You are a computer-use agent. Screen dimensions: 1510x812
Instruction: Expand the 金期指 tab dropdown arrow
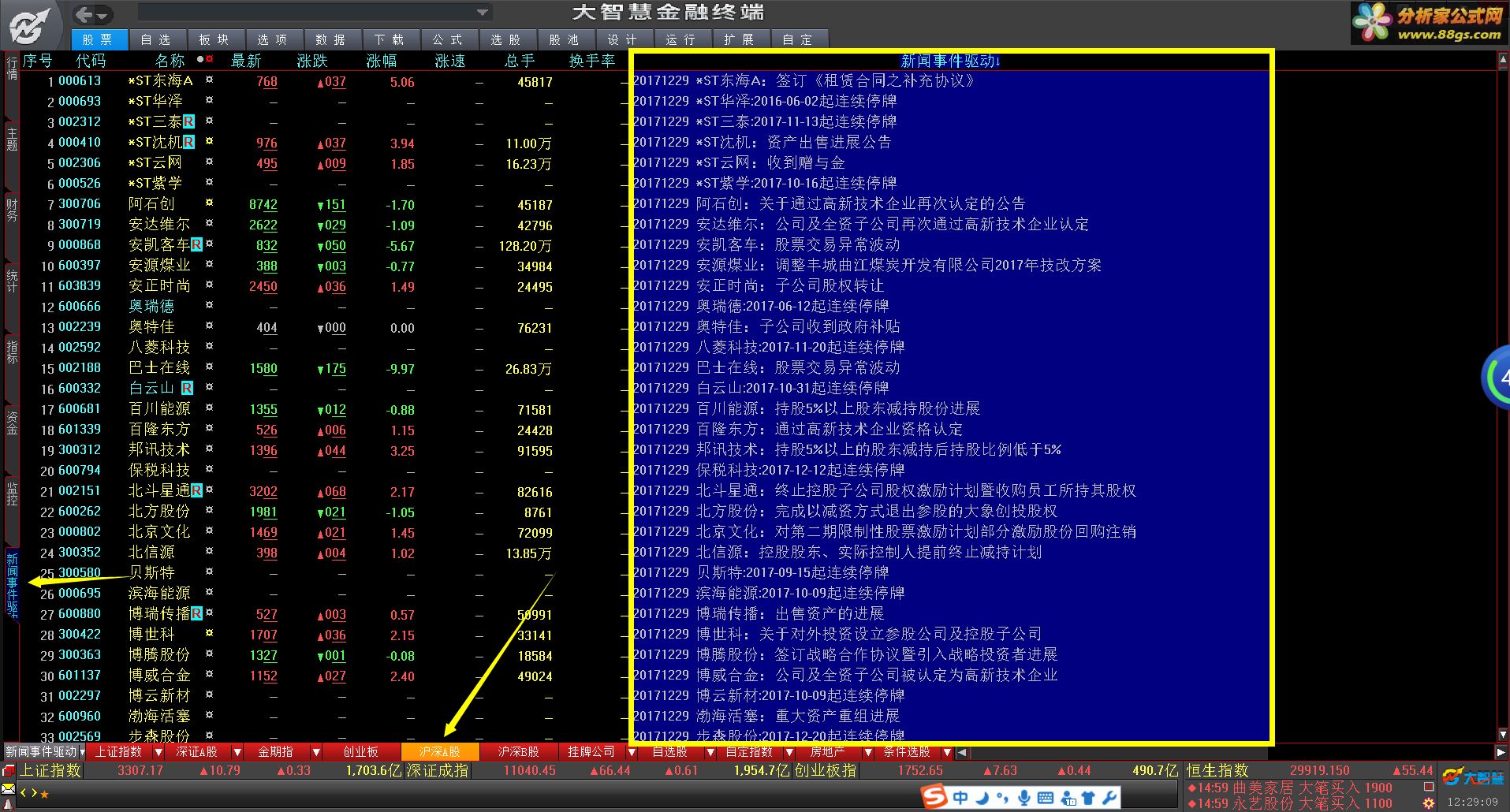316,752
